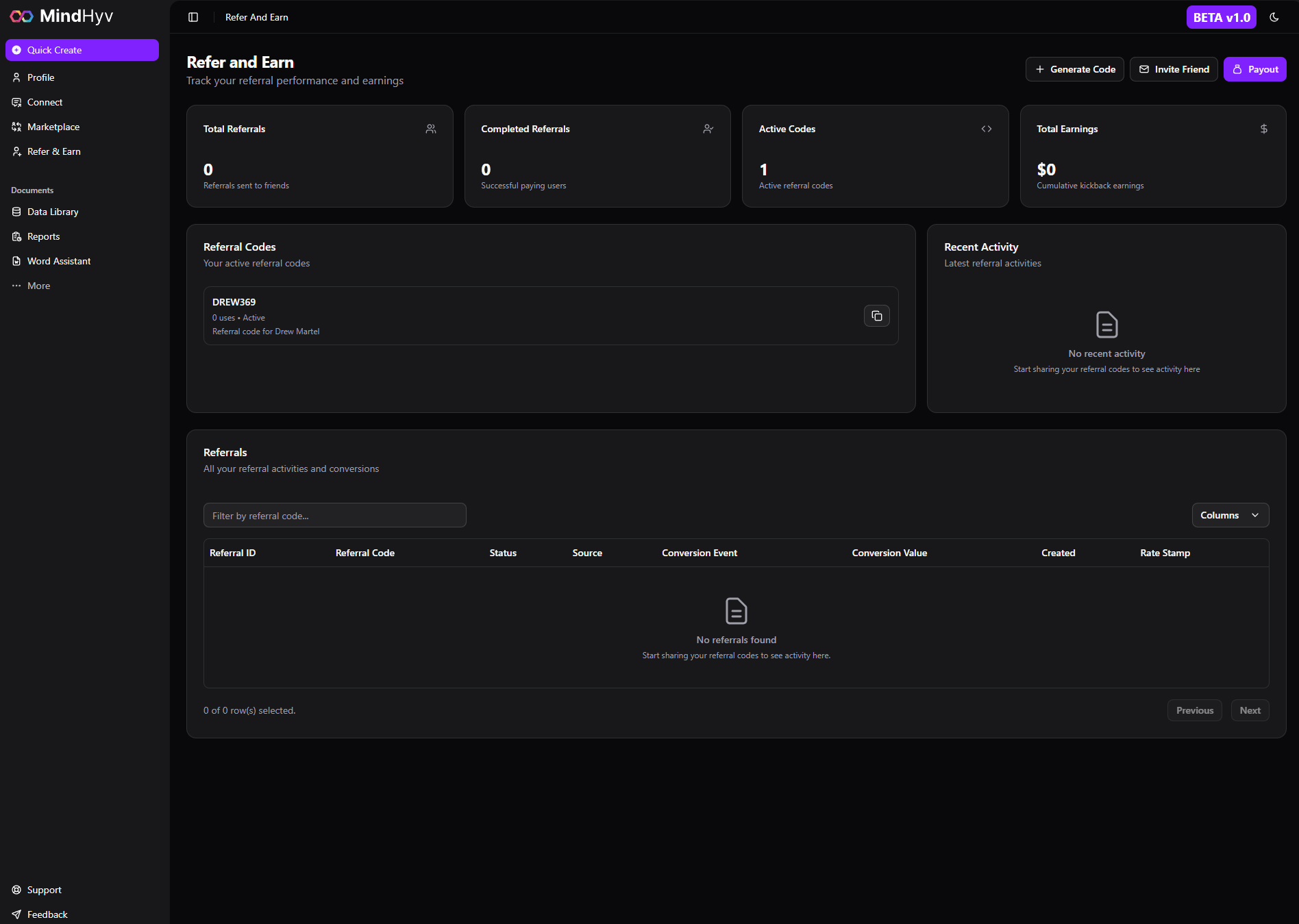Click the code brackets icon on Active Codes card
Screen dimensions: 1299x924
[x=987, y=129]
